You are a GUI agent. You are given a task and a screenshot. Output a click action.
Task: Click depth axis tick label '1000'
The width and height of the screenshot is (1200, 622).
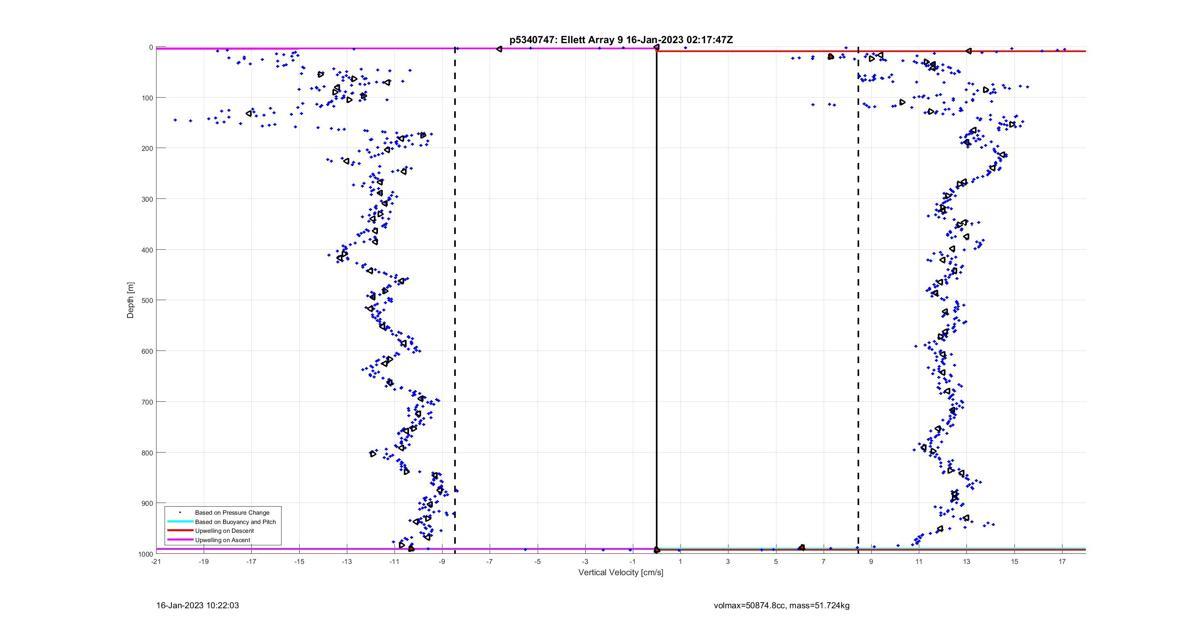[x=144, y=554]
